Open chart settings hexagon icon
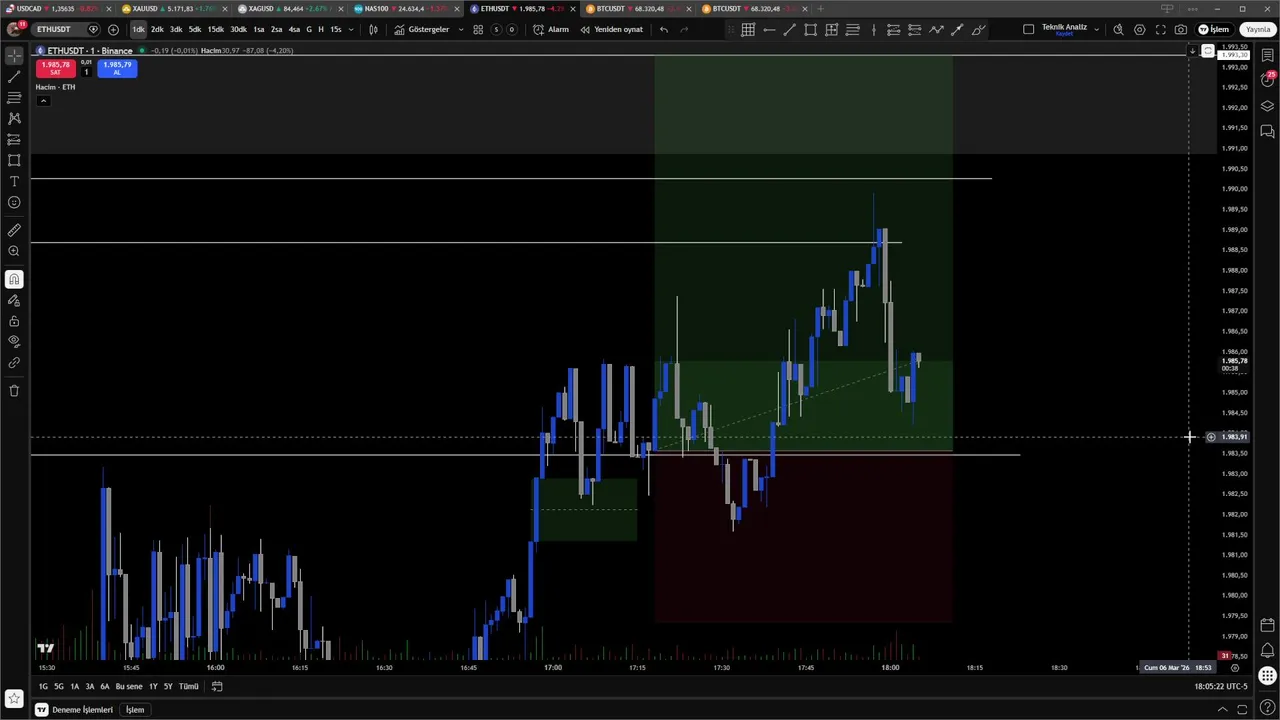Screen dimensions: 1280x720 pos(1139,29)
